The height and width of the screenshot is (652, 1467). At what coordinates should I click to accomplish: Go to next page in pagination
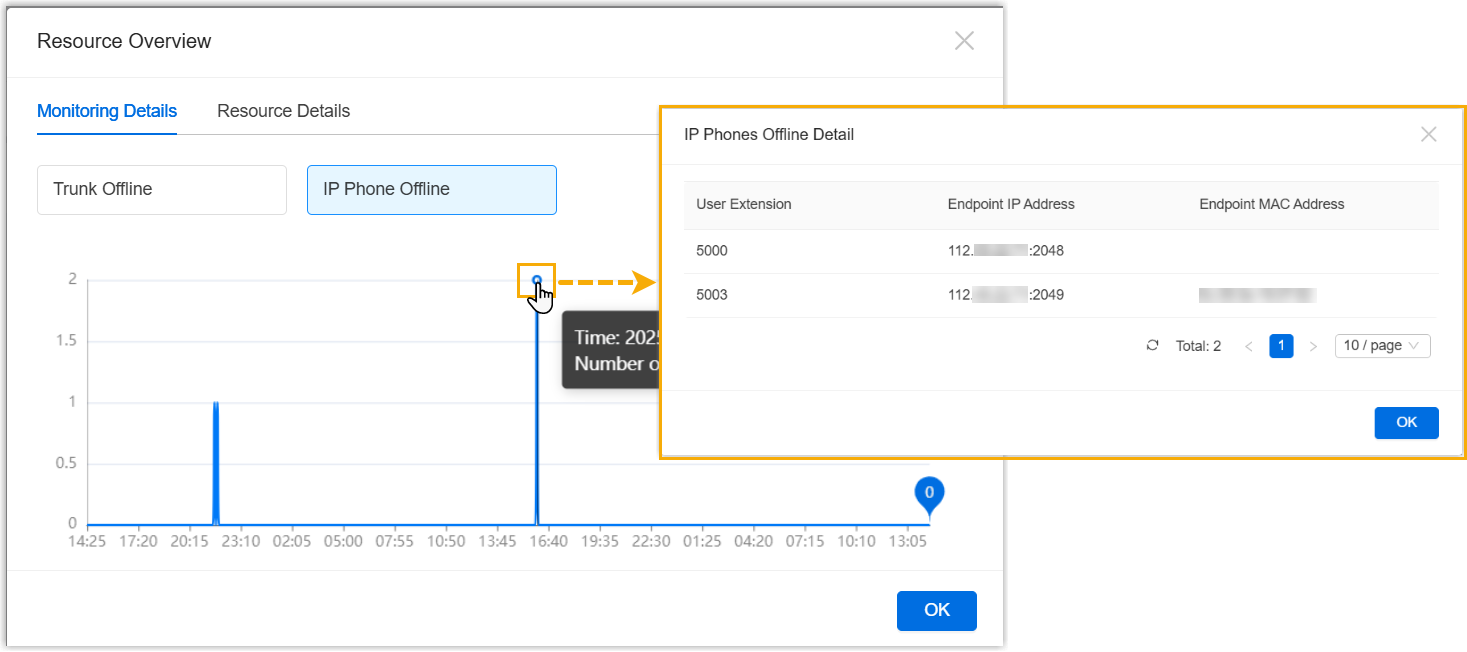1313,346
